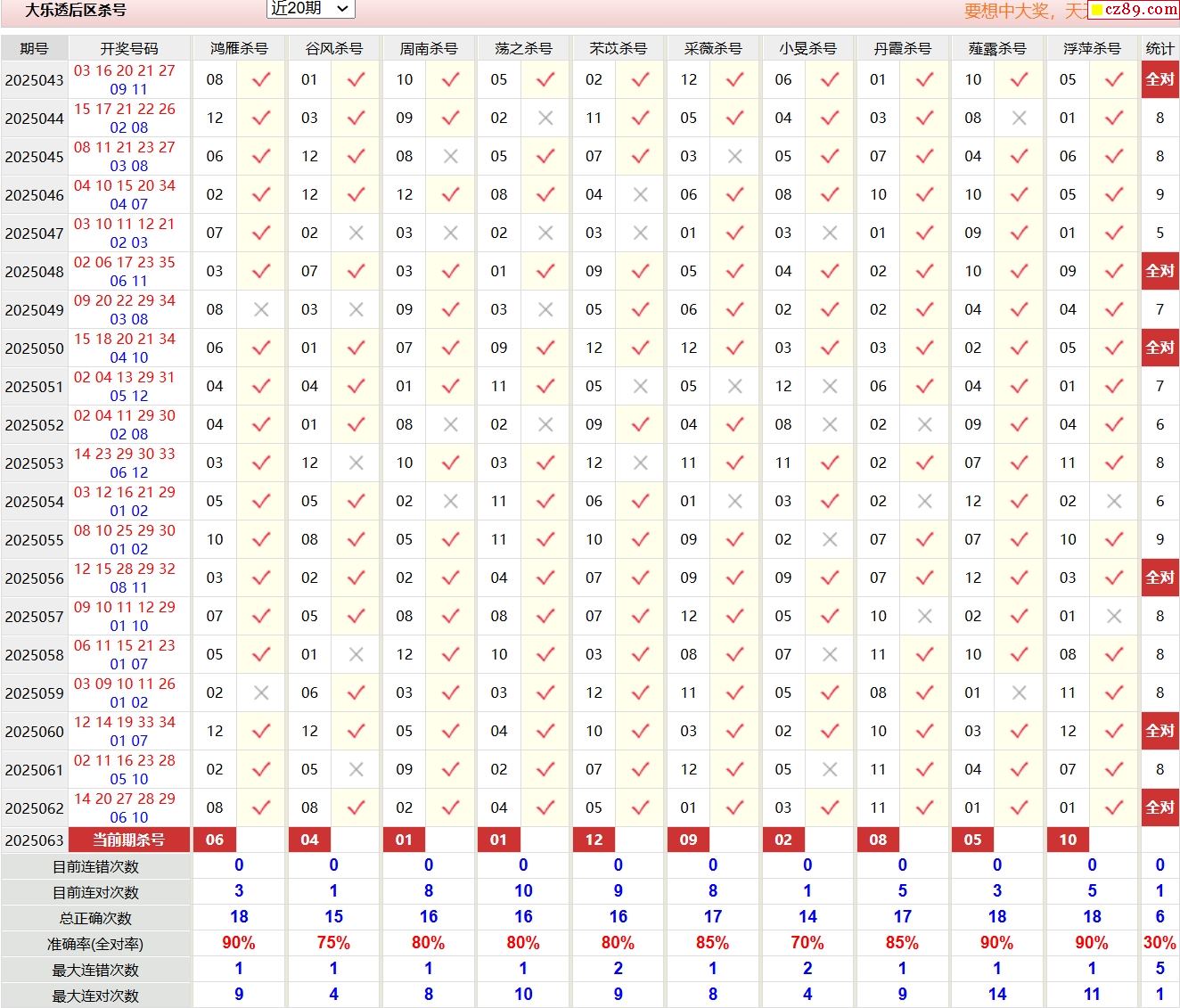This screenshot has width=1180, height=1008.
Task: Click the X mark for 浮萍杀号 in 2025057
Action: point(1114,616)
